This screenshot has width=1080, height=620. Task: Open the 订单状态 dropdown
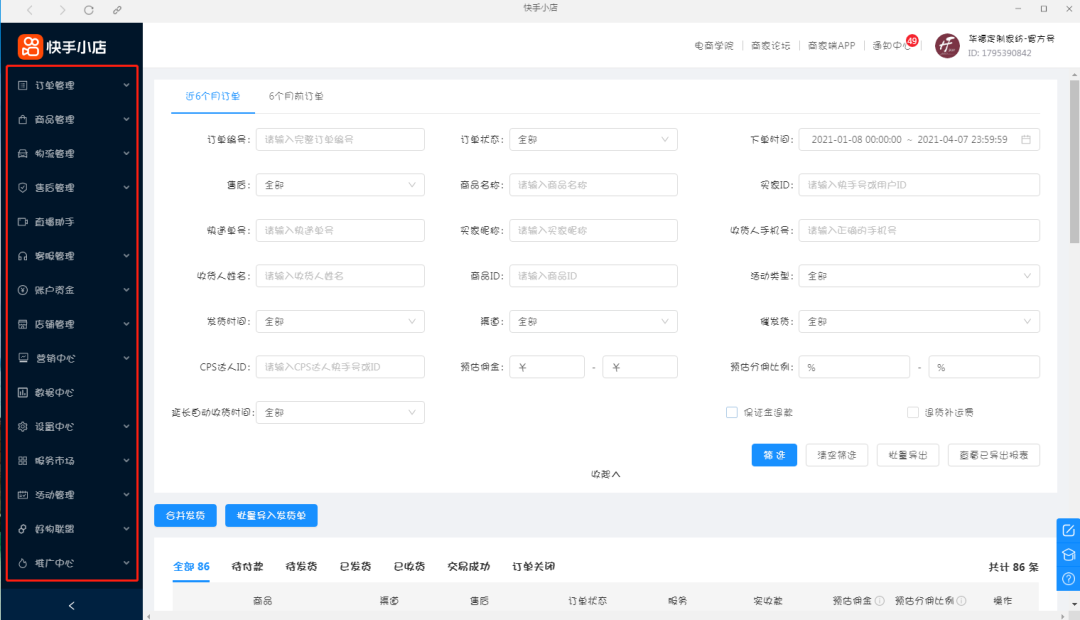[x=592, y=140]
